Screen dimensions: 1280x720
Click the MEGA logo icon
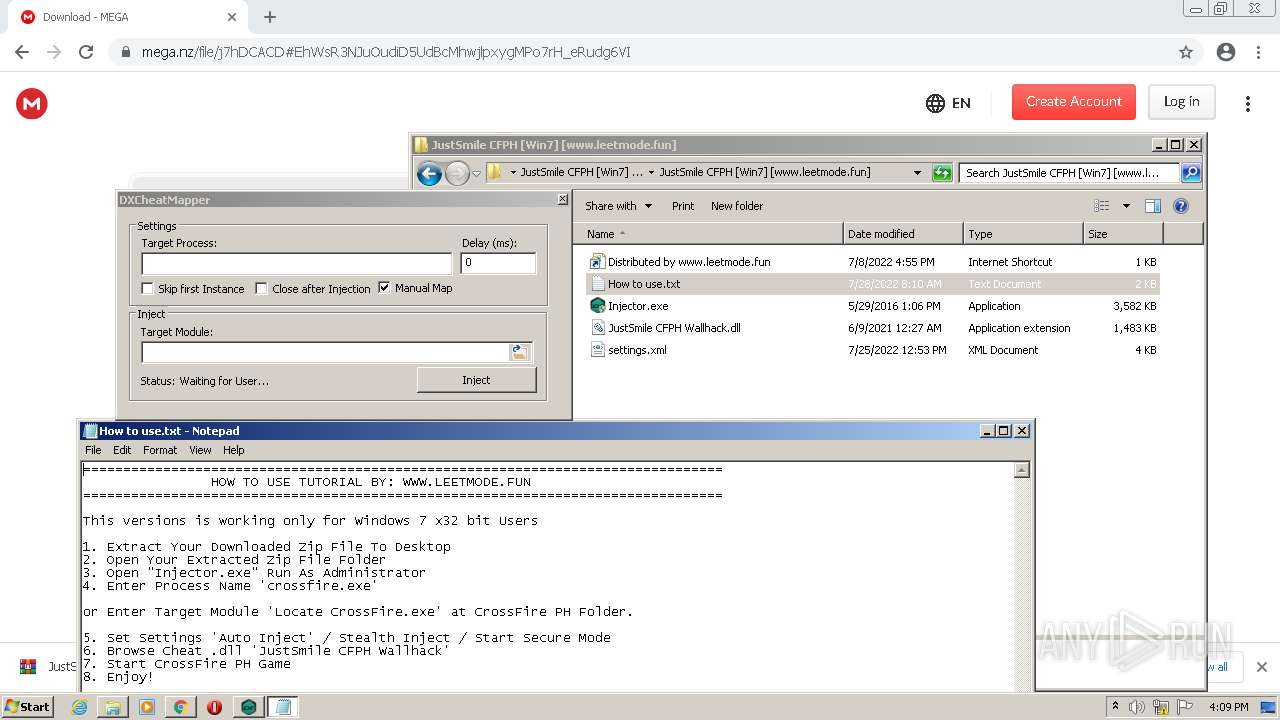32,103
